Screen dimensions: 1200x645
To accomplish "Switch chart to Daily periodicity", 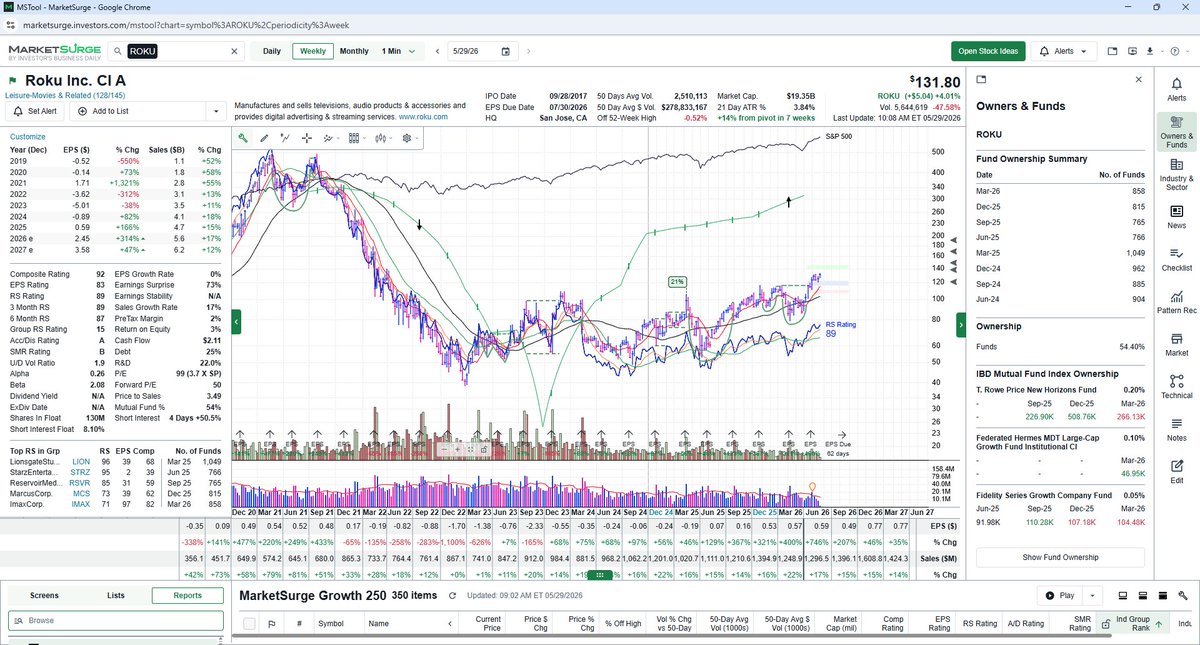I will point(271,51).
